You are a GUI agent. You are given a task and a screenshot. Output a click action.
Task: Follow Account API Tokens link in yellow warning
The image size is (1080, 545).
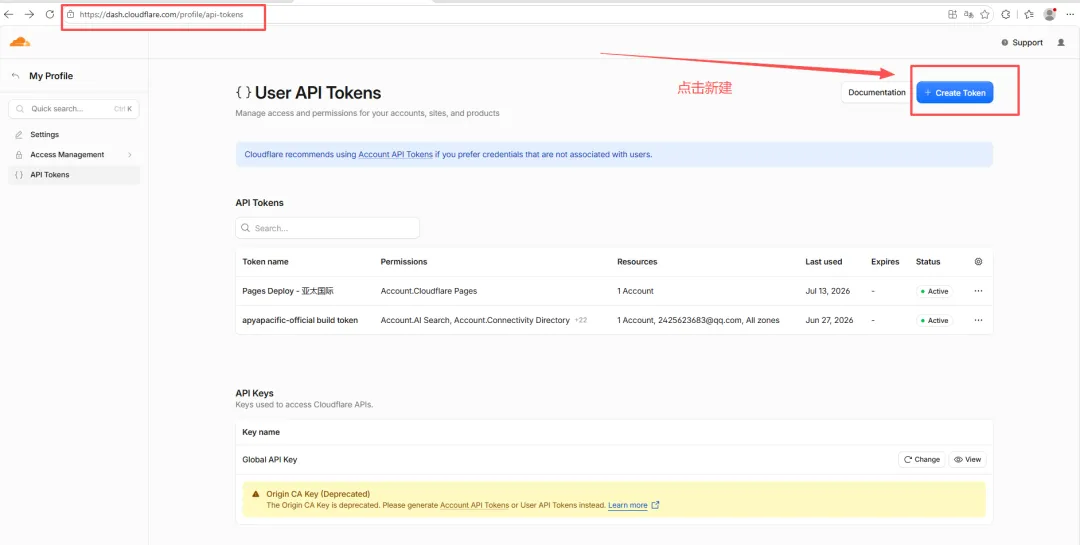click(x=474, y=505)
